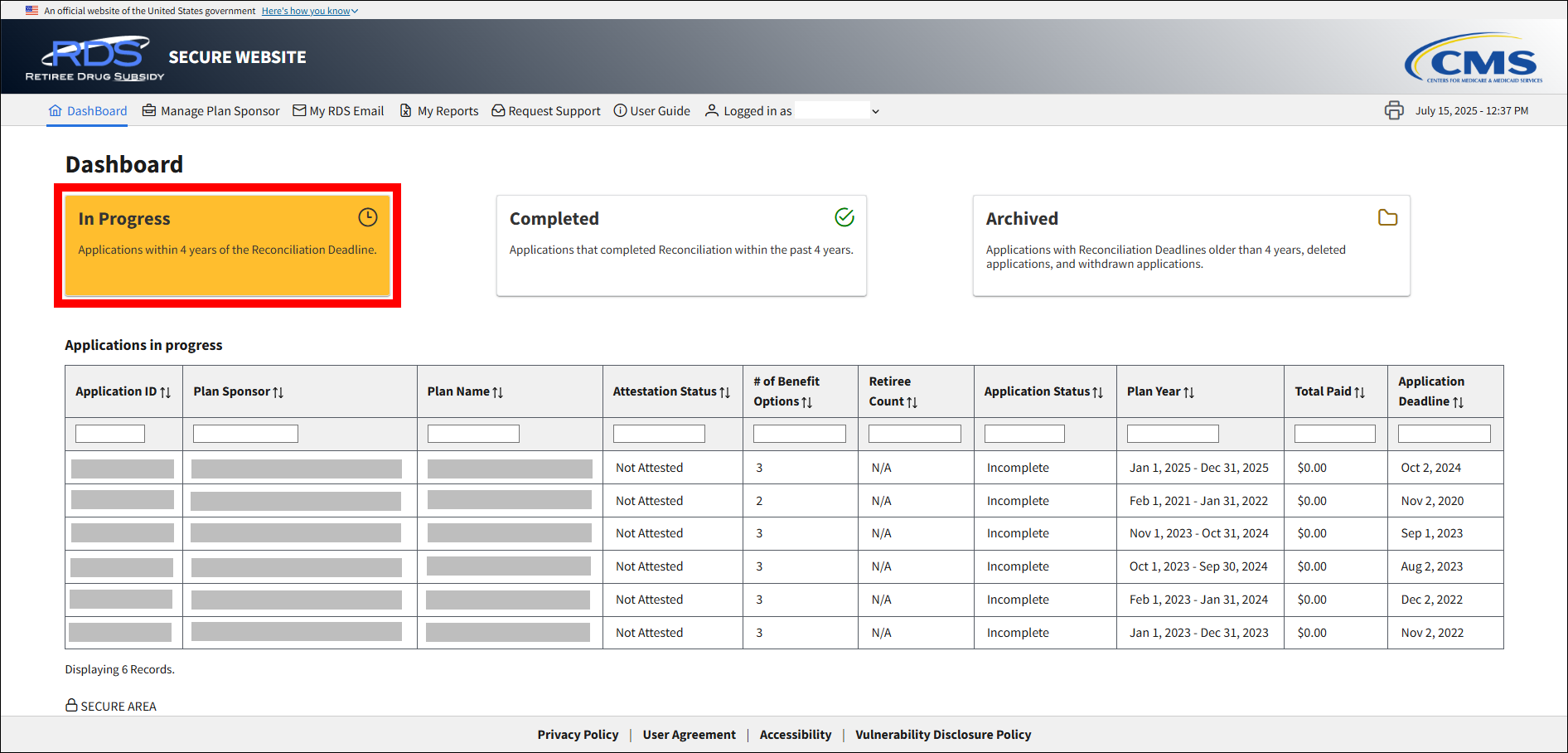Click the CMS logo in header
1568x753 pixels.
point(1473,58)
